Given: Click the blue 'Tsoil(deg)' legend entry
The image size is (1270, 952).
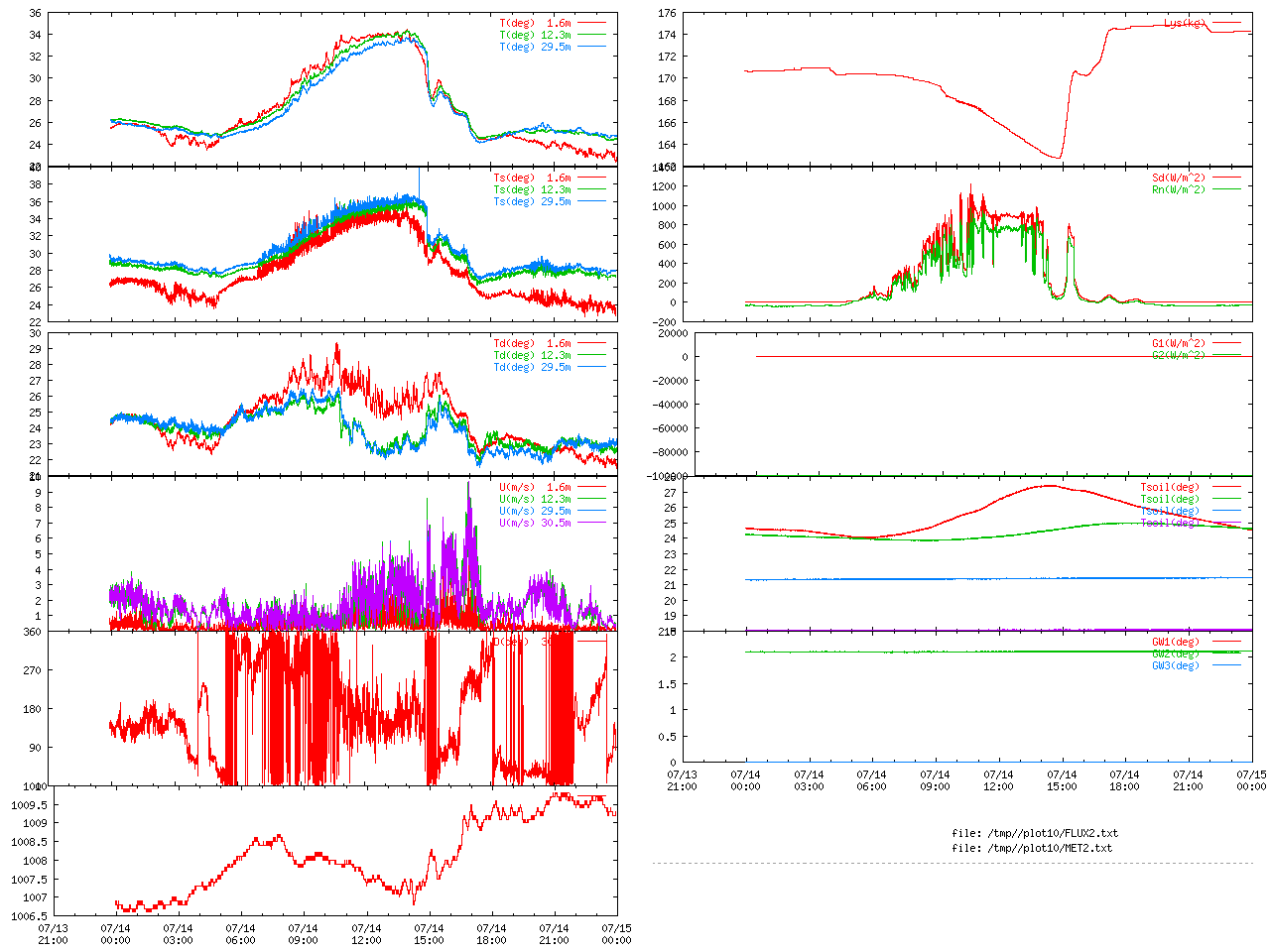Looking at the screenshot, I should [1170, 512].
